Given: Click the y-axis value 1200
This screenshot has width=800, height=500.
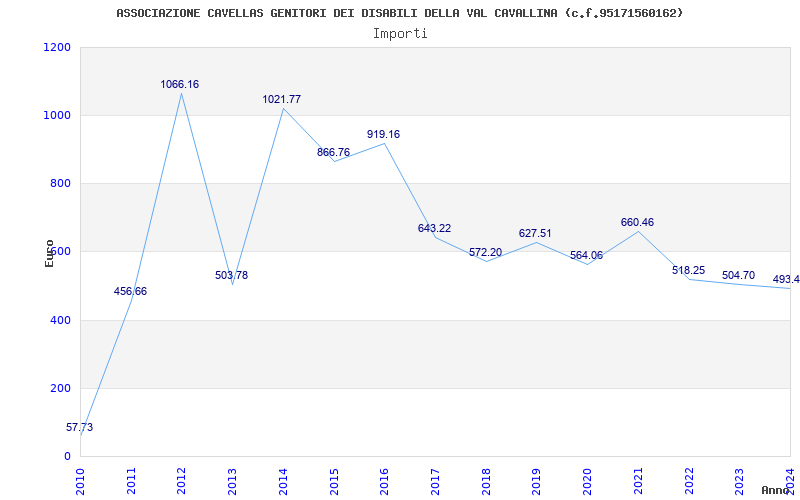Looking at the screenshot, I should [x=58, y=47].
